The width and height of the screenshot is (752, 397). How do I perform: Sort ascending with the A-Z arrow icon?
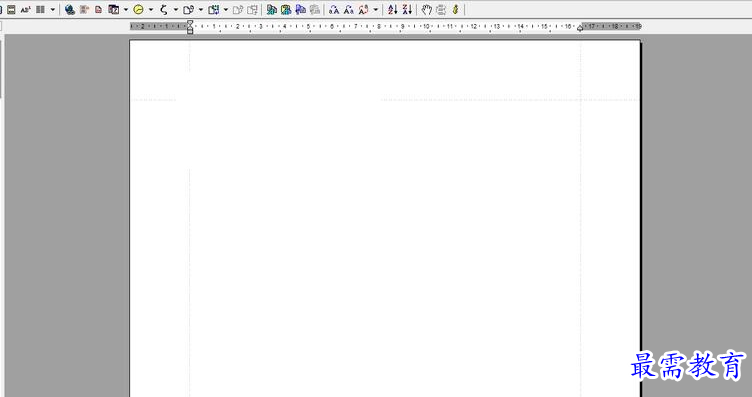pyautogui.click(x=393, y=9)
